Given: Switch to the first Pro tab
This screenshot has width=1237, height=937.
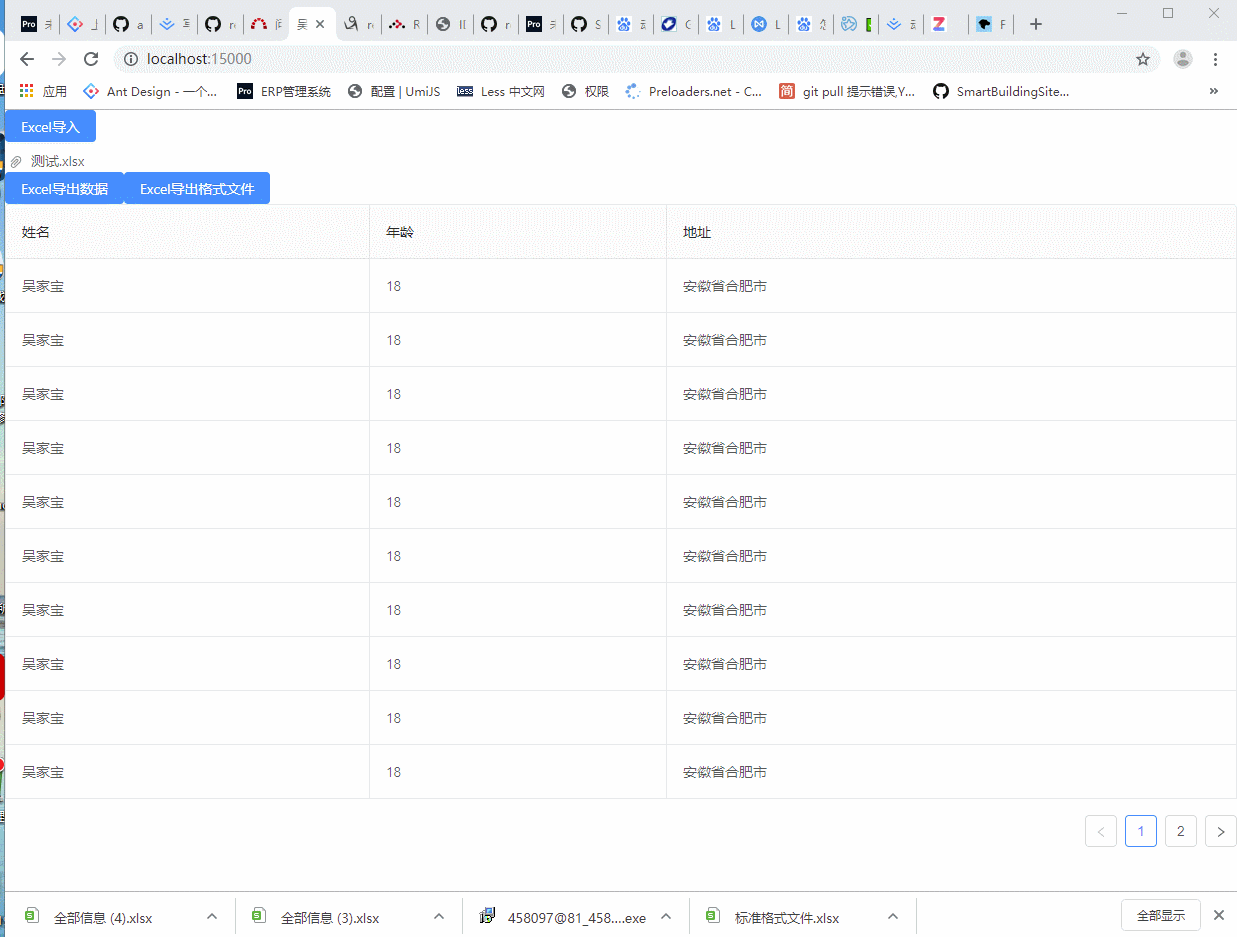Looking at the screenshot, I should coord(36,24).
